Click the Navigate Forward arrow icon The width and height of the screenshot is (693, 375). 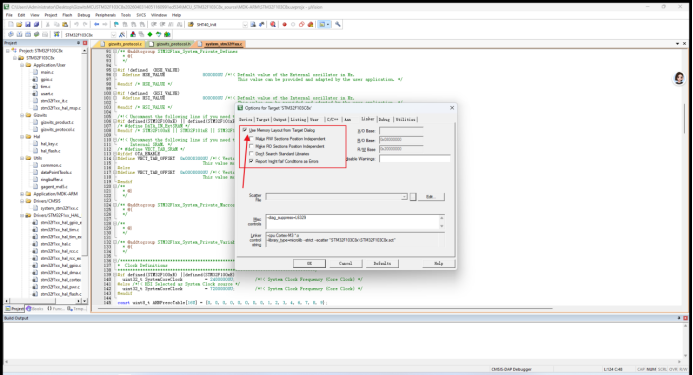tap(105, 24)
